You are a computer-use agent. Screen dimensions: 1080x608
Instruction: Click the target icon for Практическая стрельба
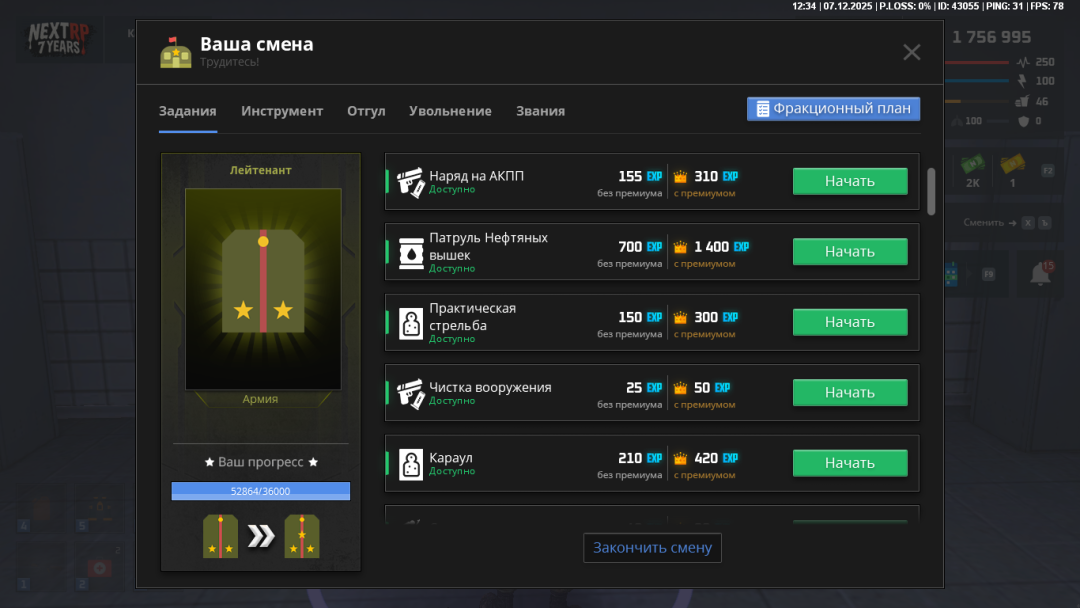[x=411, y=323]
